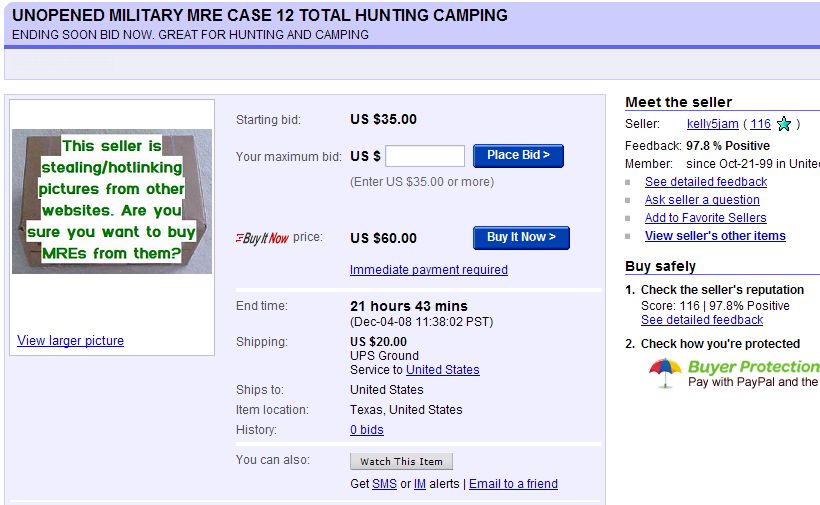Click Email to a friend link
820x505 pixels.
point(513,484)
